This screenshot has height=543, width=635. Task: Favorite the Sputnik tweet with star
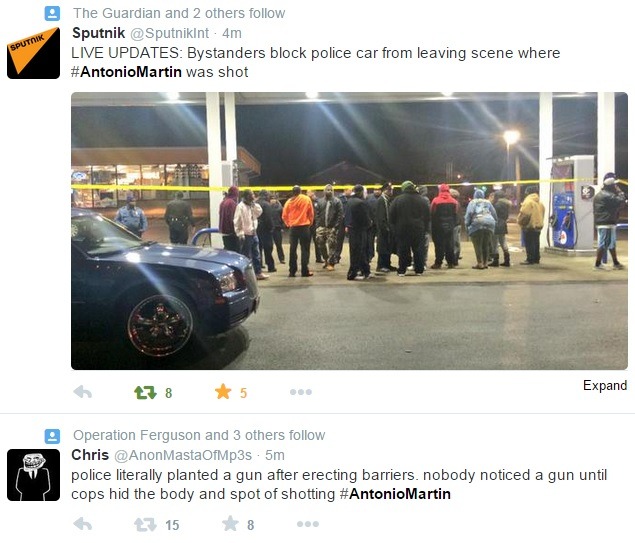(x=223, y=392)
